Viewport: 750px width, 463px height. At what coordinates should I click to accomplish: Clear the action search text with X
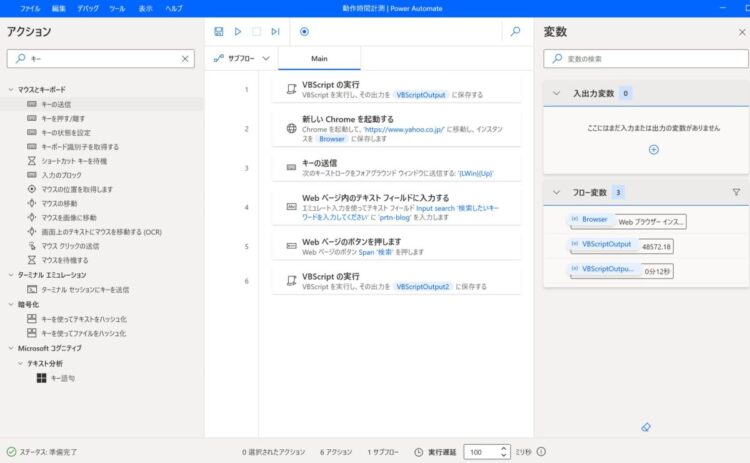click(185, 59)
